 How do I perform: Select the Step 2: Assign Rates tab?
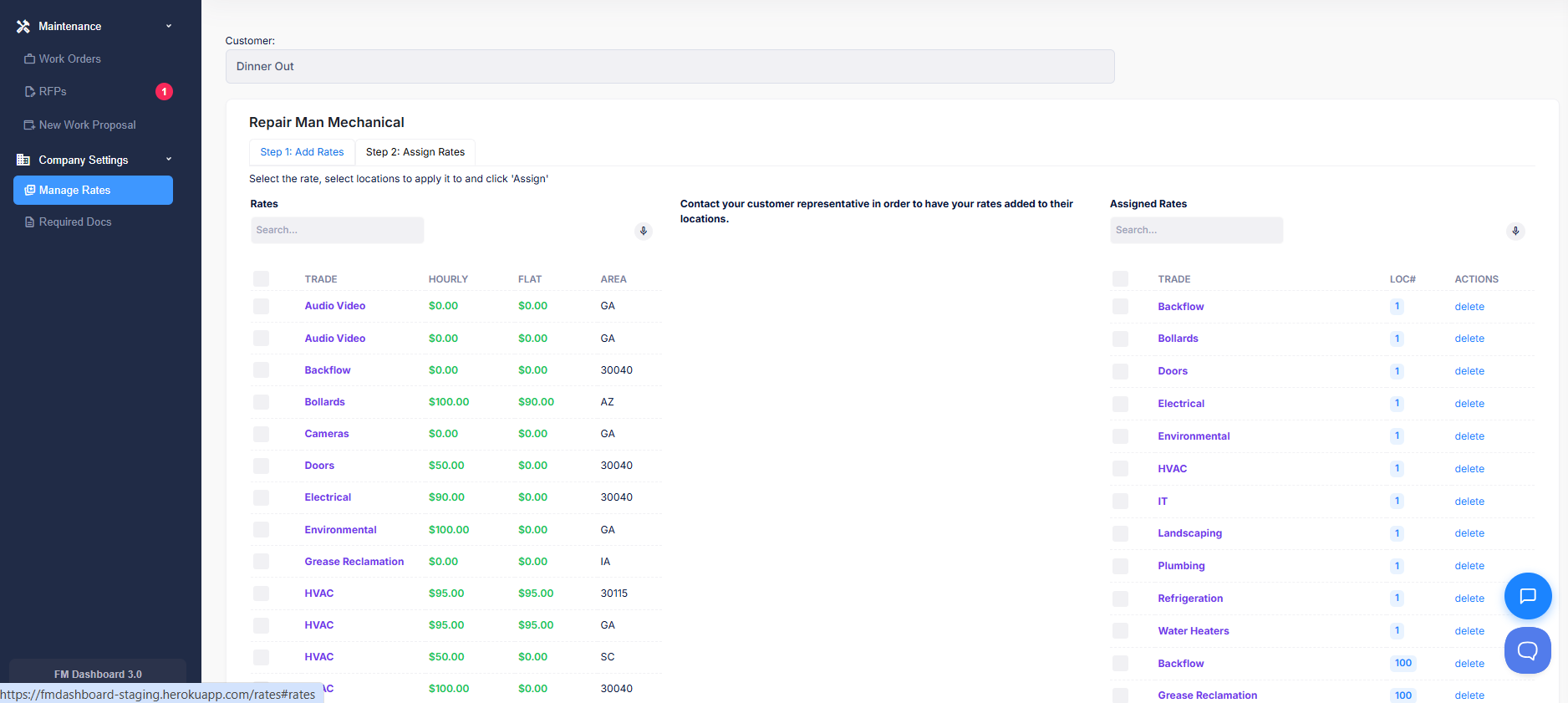(x=415, y=152)
